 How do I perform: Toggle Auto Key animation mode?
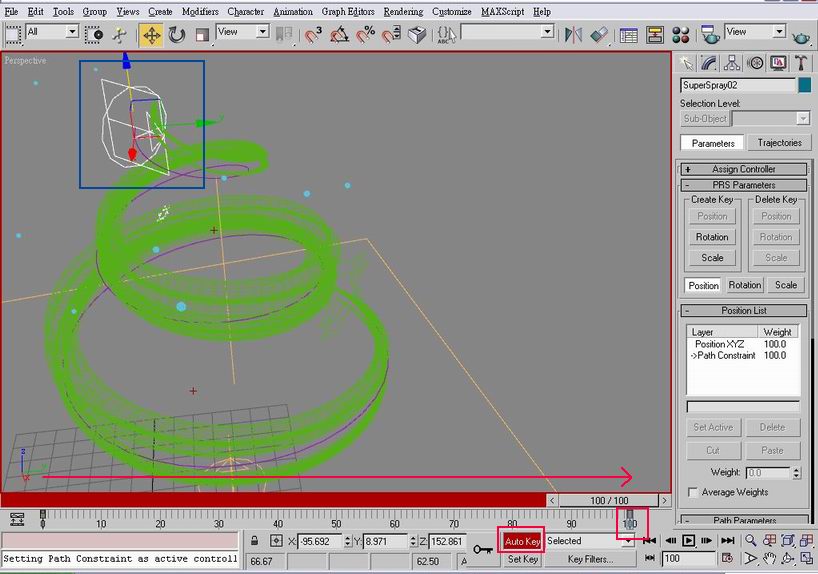pyautogui.click(x=521, y=541)
